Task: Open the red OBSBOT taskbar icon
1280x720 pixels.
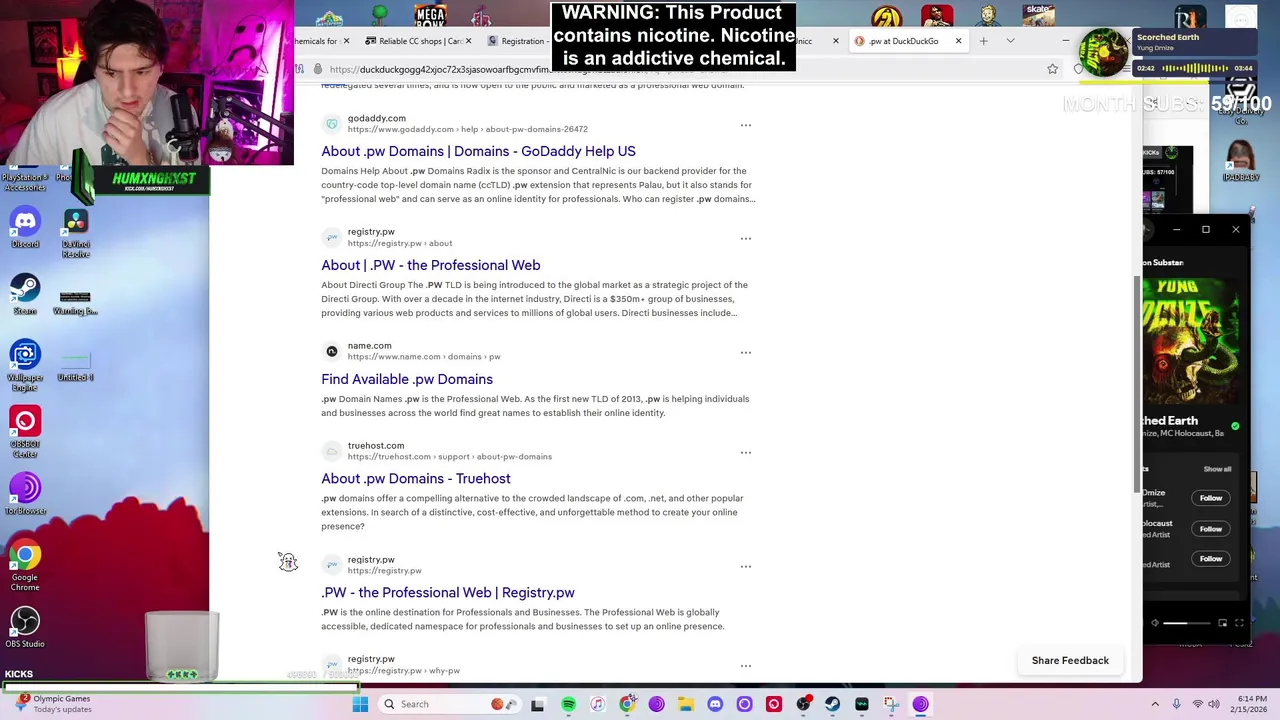Action: pyautogui.click(x=774, y=704)
